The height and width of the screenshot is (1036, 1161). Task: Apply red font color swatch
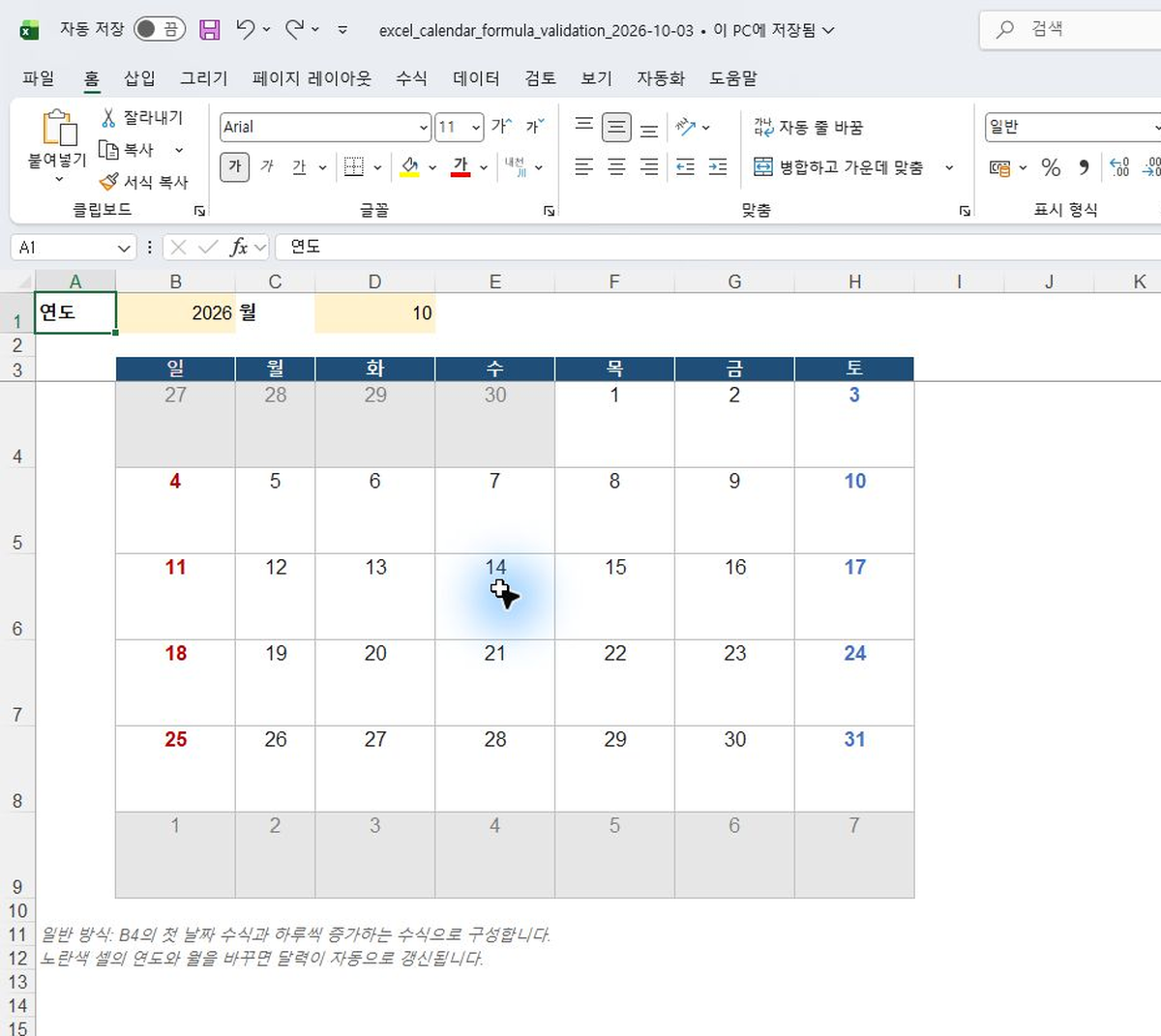pyautogui.click(x=461, y=167)
